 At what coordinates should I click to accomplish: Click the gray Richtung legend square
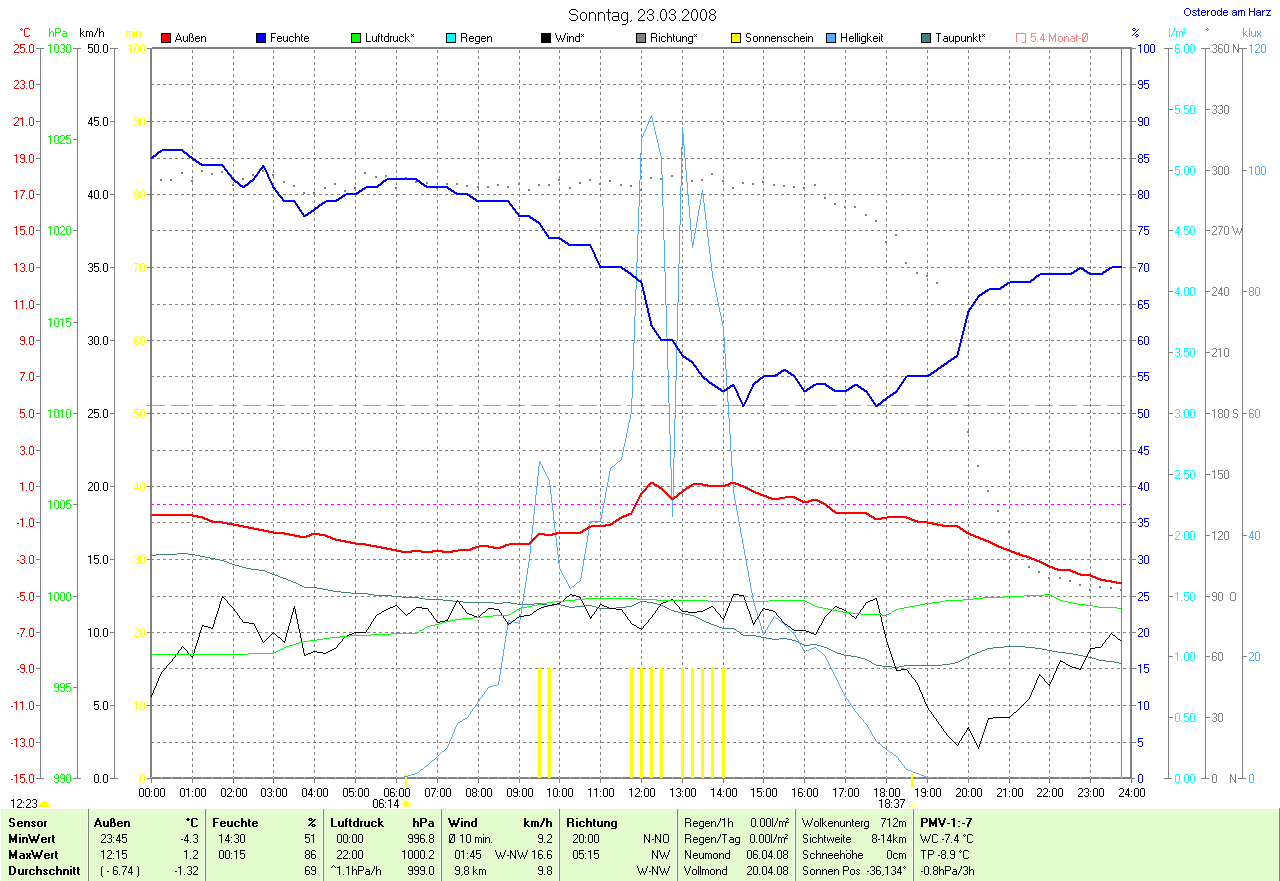642,38
